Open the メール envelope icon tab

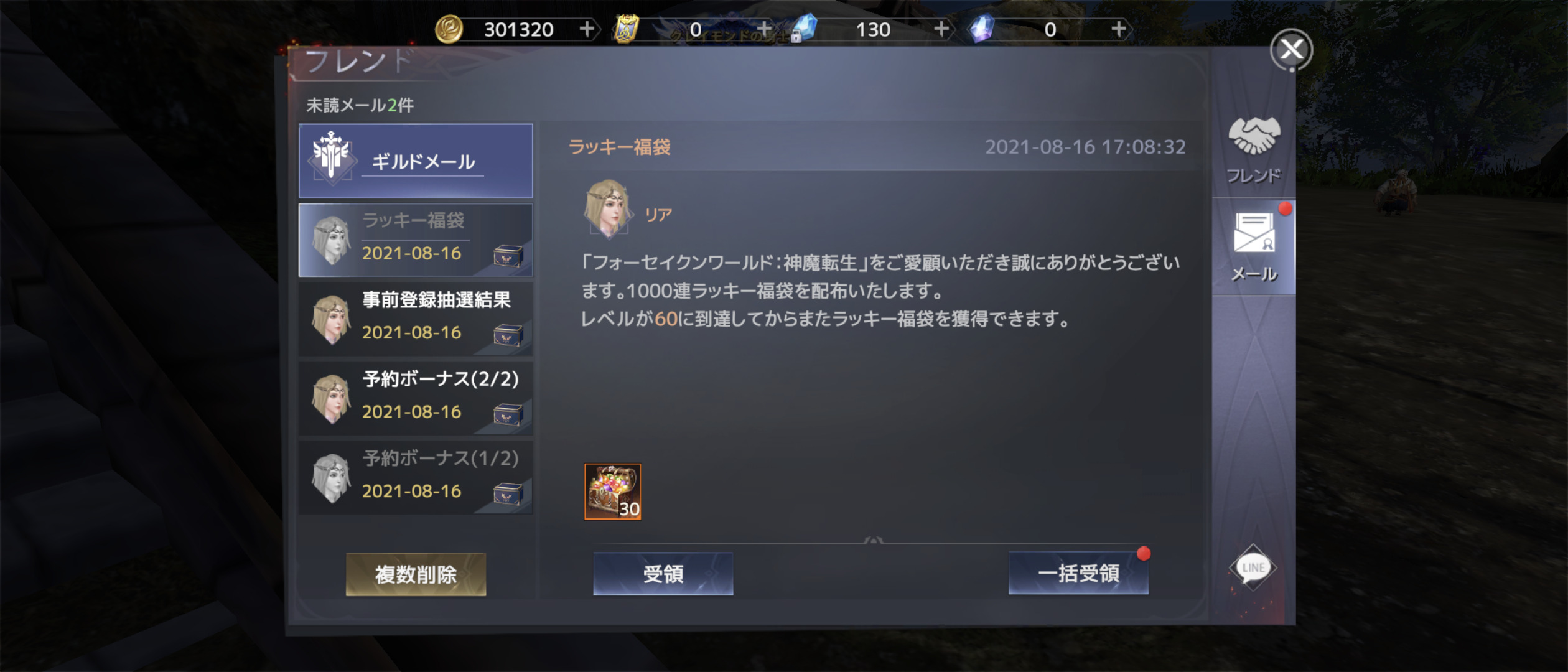[x=1253, y=247]
